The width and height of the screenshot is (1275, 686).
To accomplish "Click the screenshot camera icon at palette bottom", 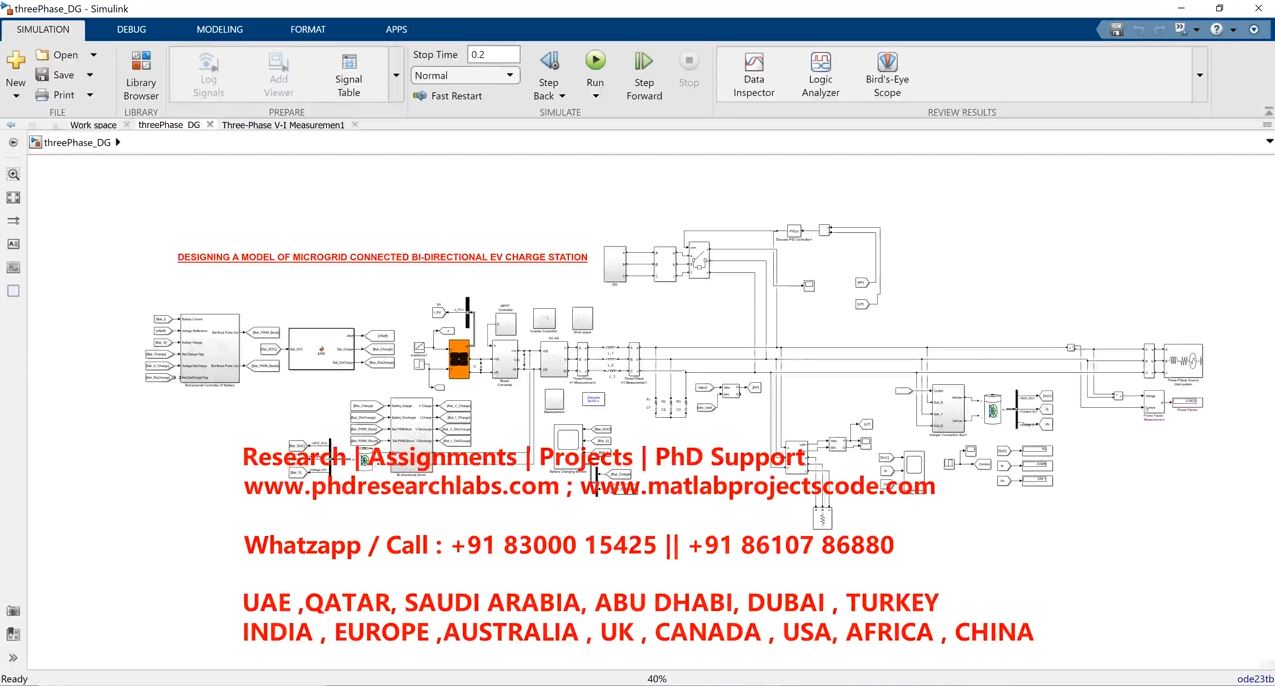I will click(x=13, y=611).
